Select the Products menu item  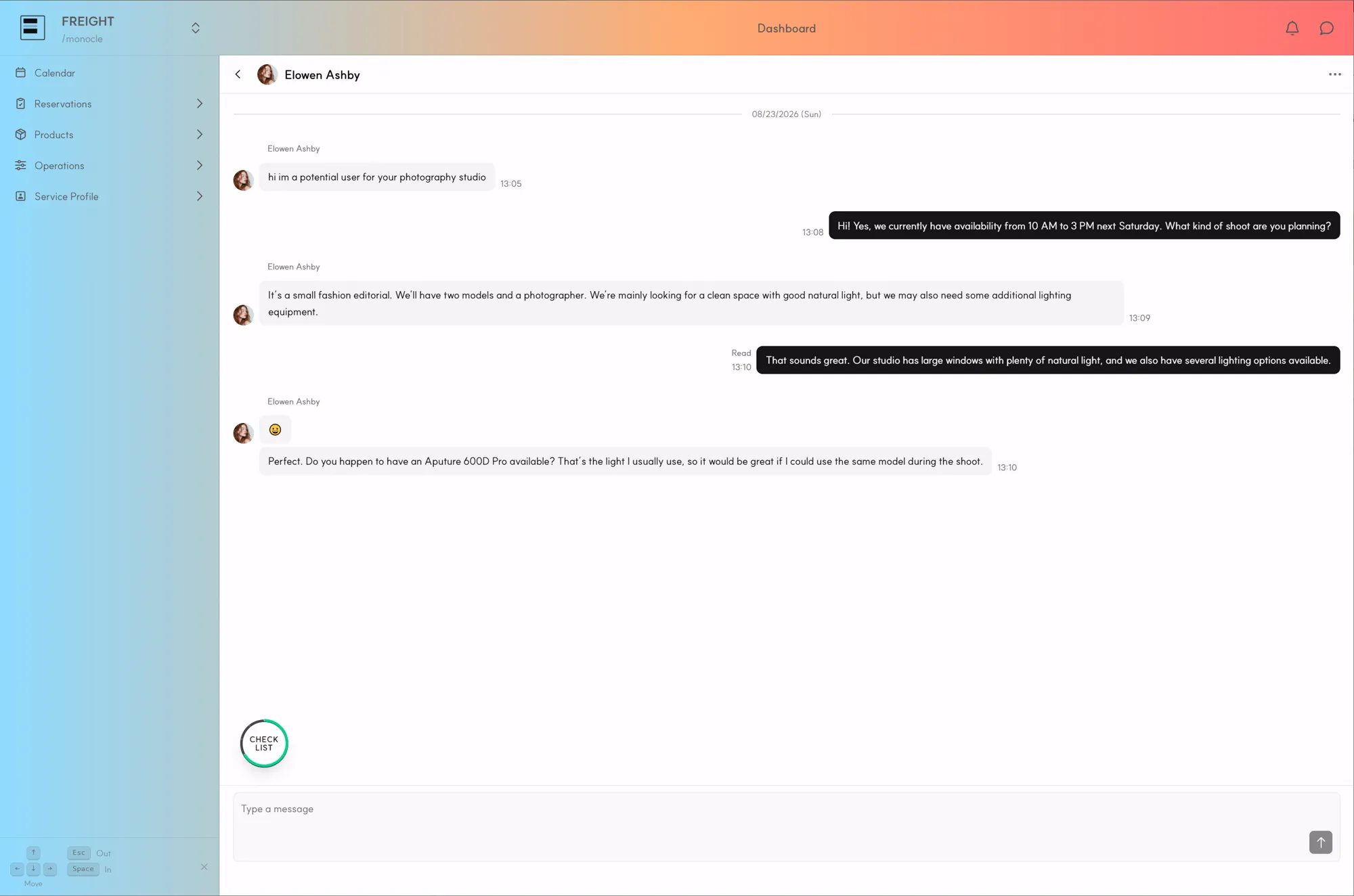coord(110,135)
